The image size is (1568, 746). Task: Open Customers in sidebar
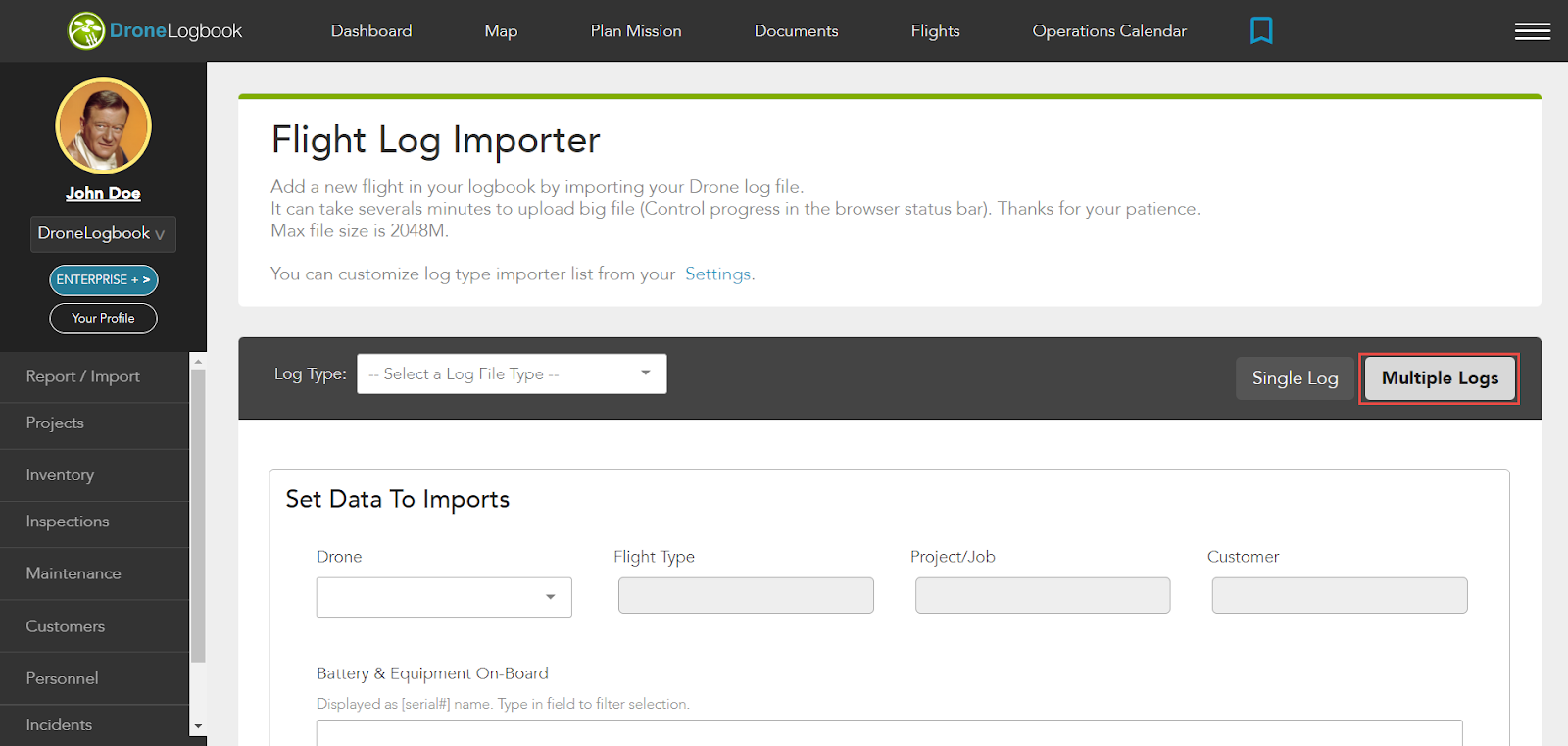94,626
